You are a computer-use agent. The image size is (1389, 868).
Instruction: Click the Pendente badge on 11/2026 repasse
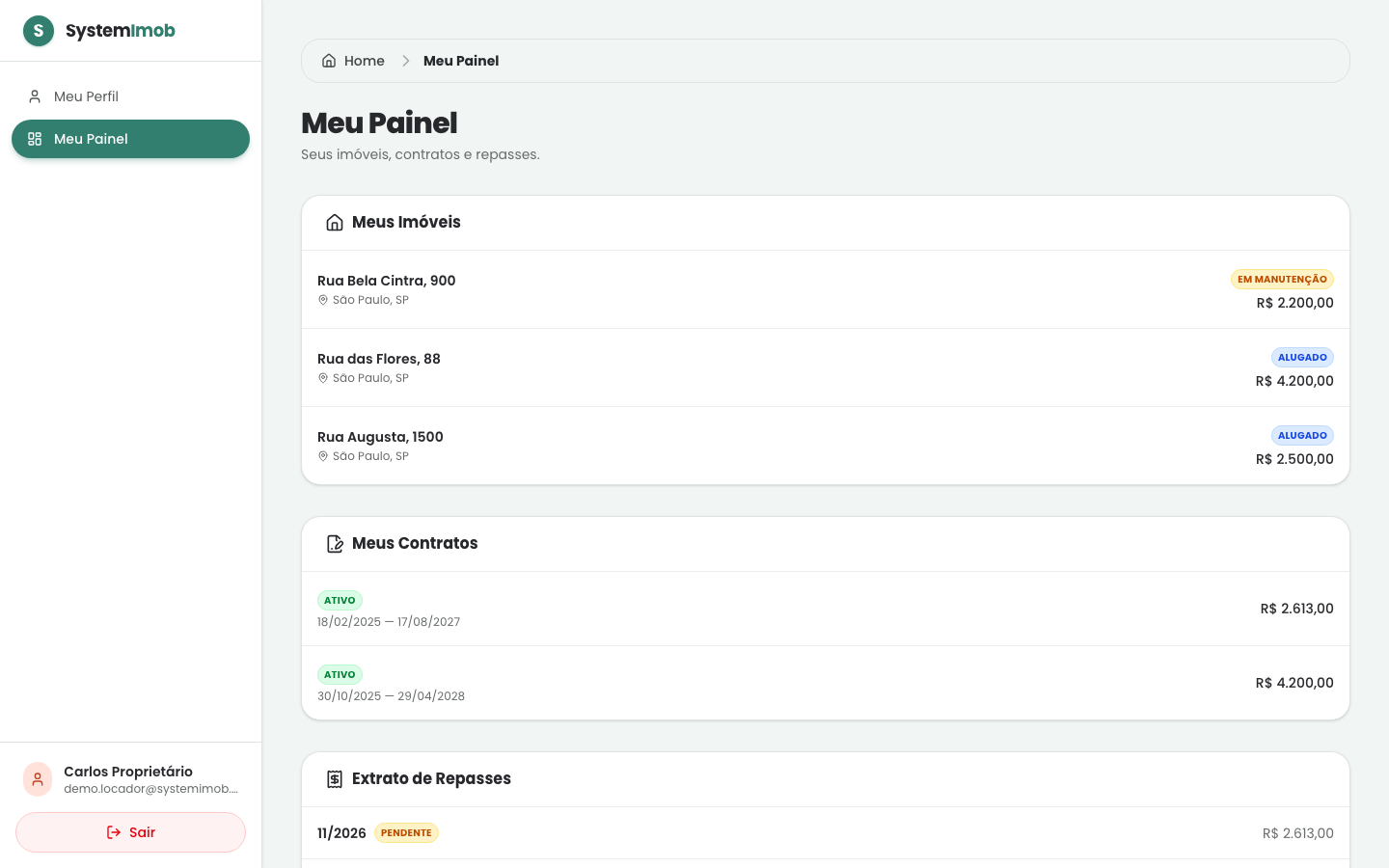coord(406,832)
